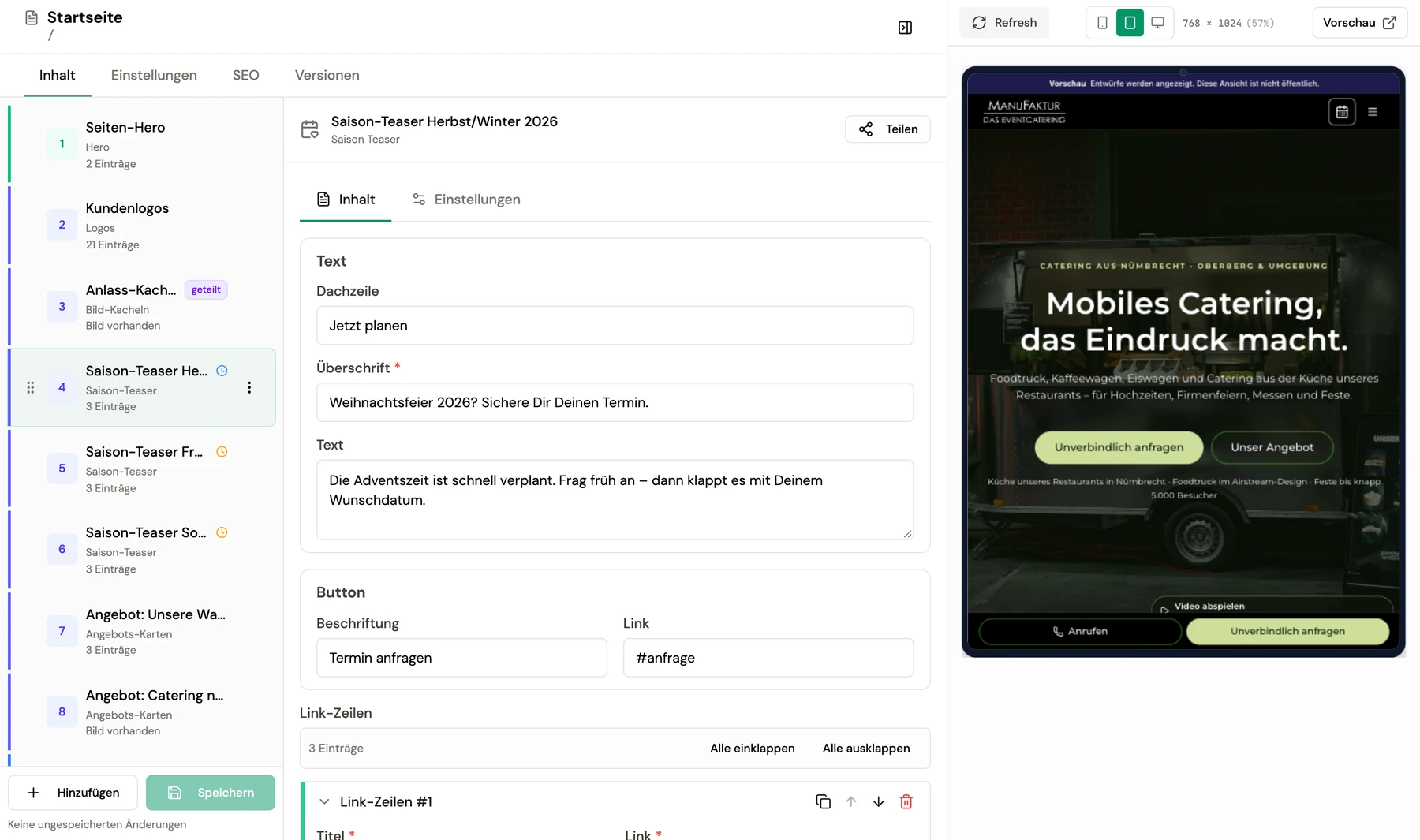The height and width of the screenshot is (840, 1420).
Task: Open the SEO tab
Action: [x=245, y=75]
